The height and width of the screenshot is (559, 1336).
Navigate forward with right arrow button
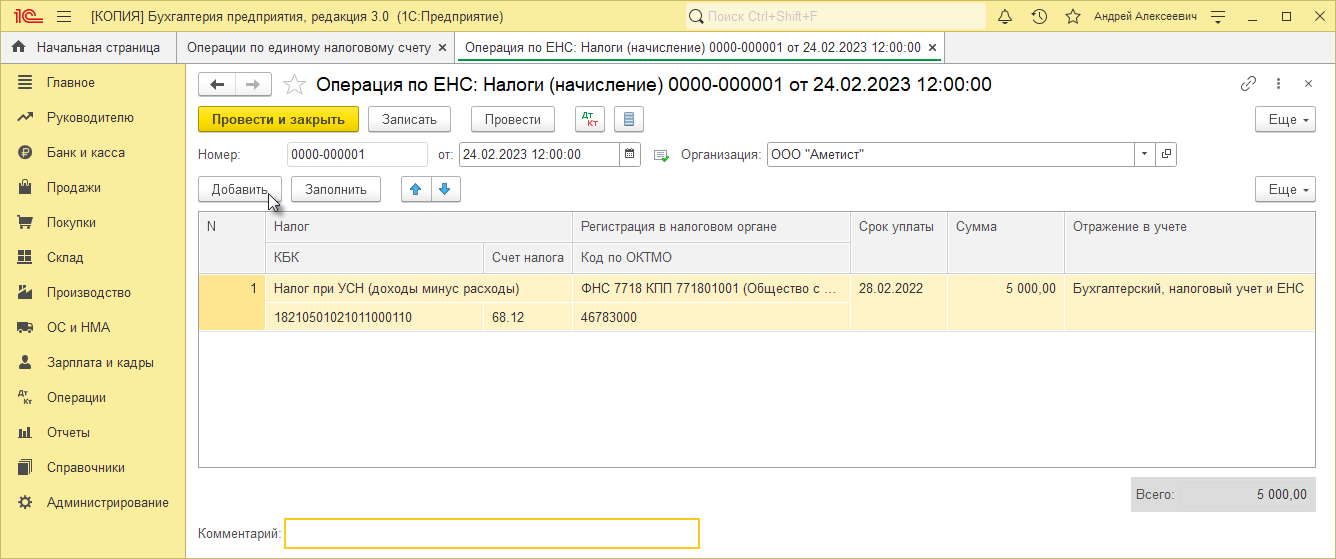[x=253, y=85]
